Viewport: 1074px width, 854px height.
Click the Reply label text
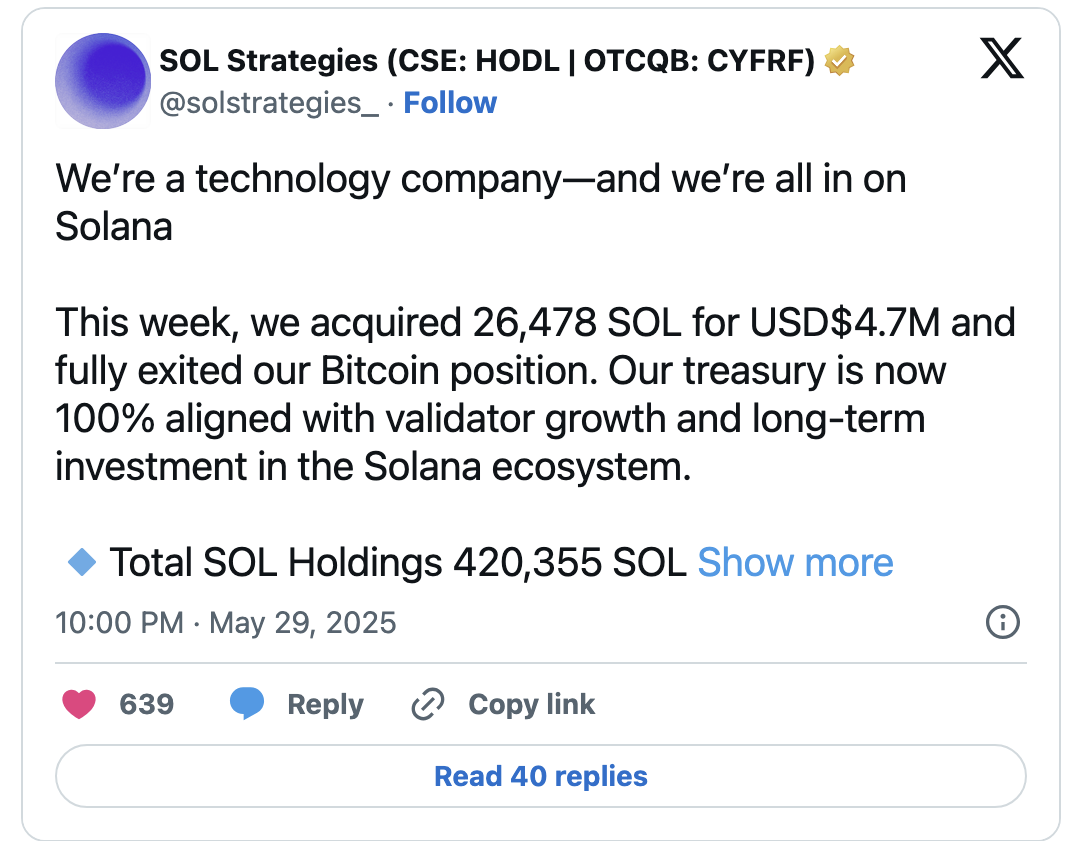[x=325, y=703]
